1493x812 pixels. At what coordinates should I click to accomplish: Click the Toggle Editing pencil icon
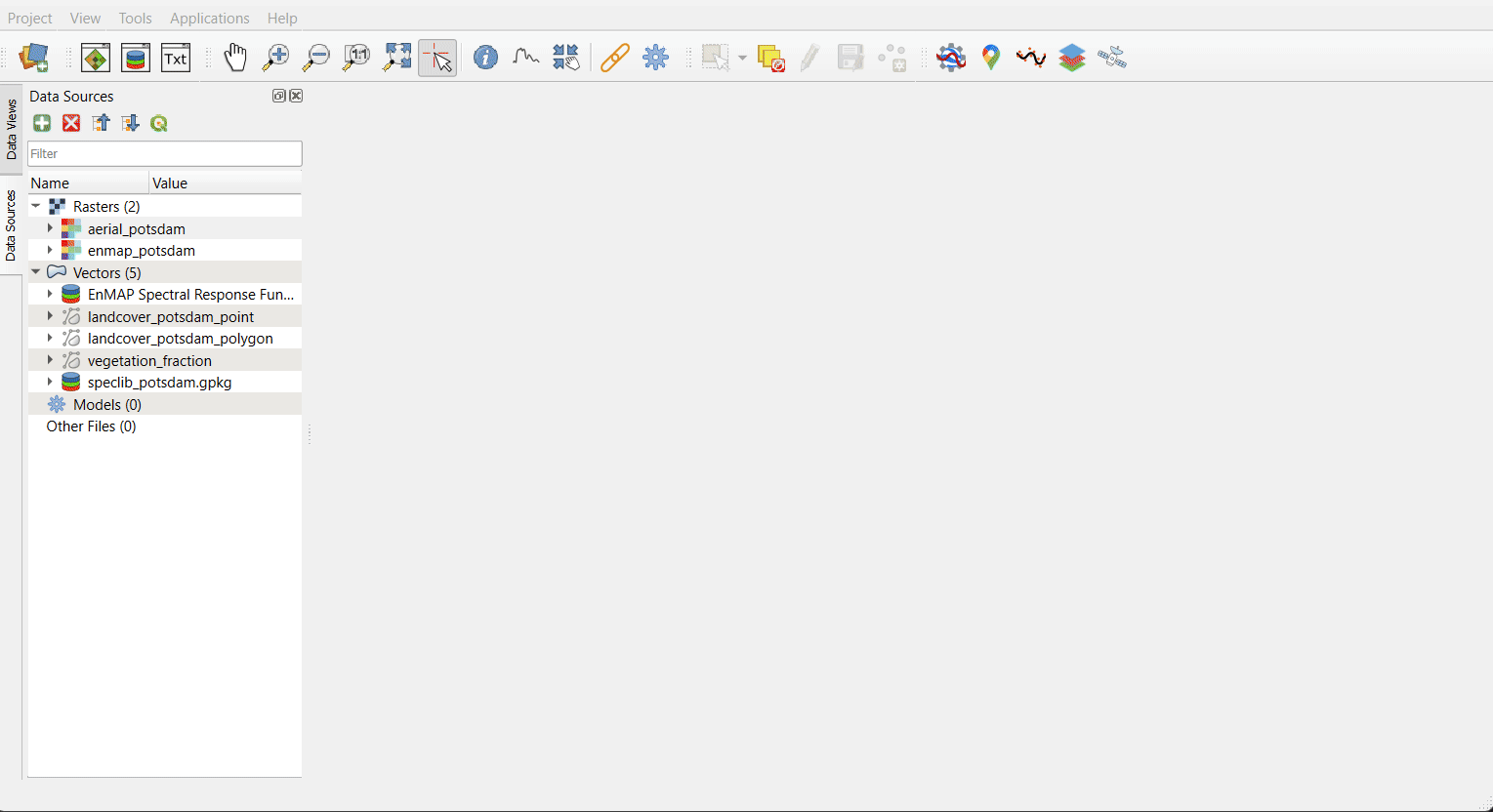click(809, 59)
